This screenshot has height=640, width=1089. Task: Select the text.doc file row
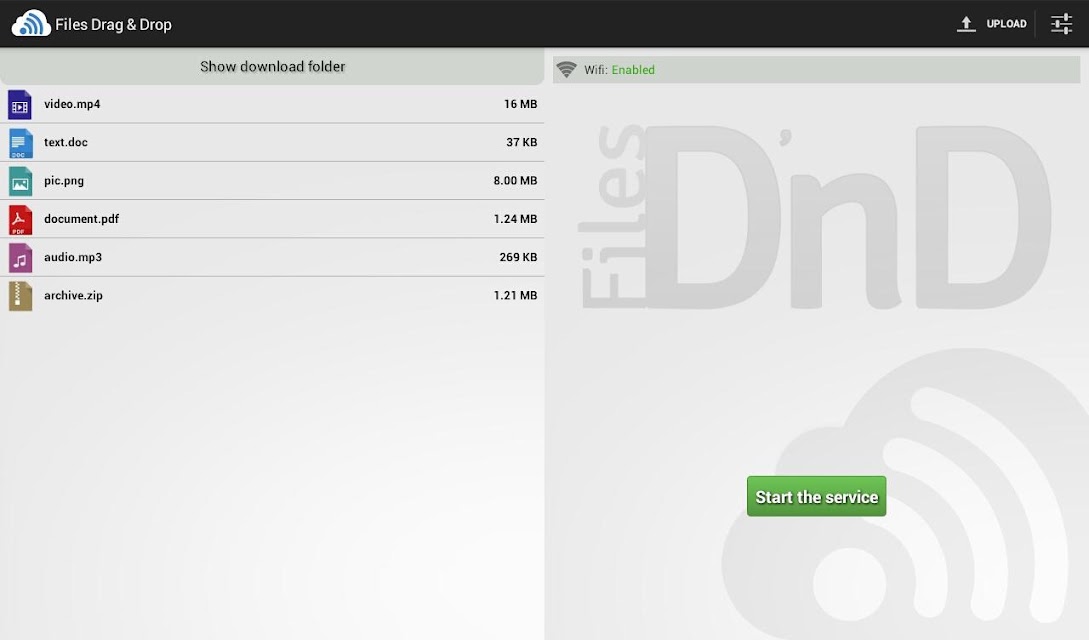pyautogui.click(x=272, y=142)
